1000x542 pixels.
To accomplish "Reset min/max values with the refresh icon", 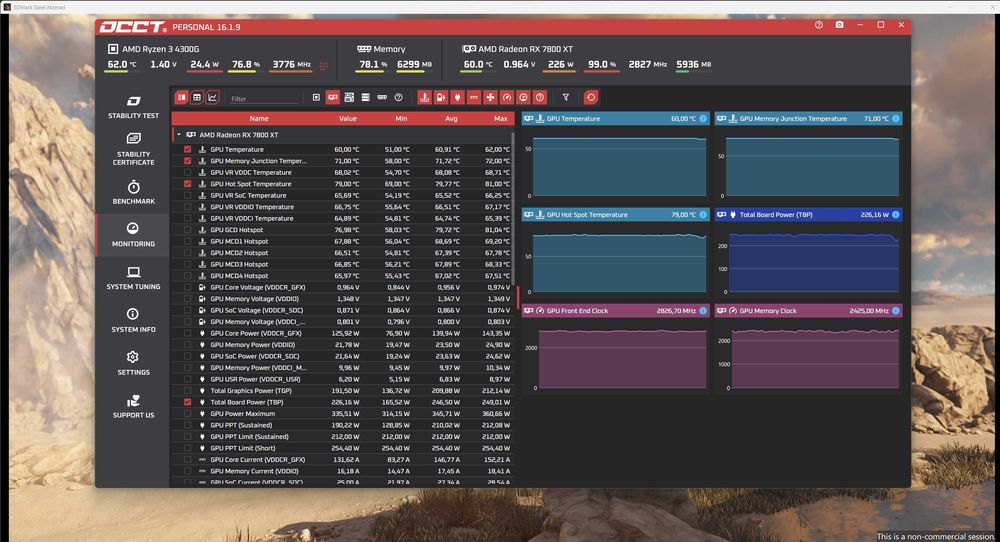I will click(x=591, y=98).
